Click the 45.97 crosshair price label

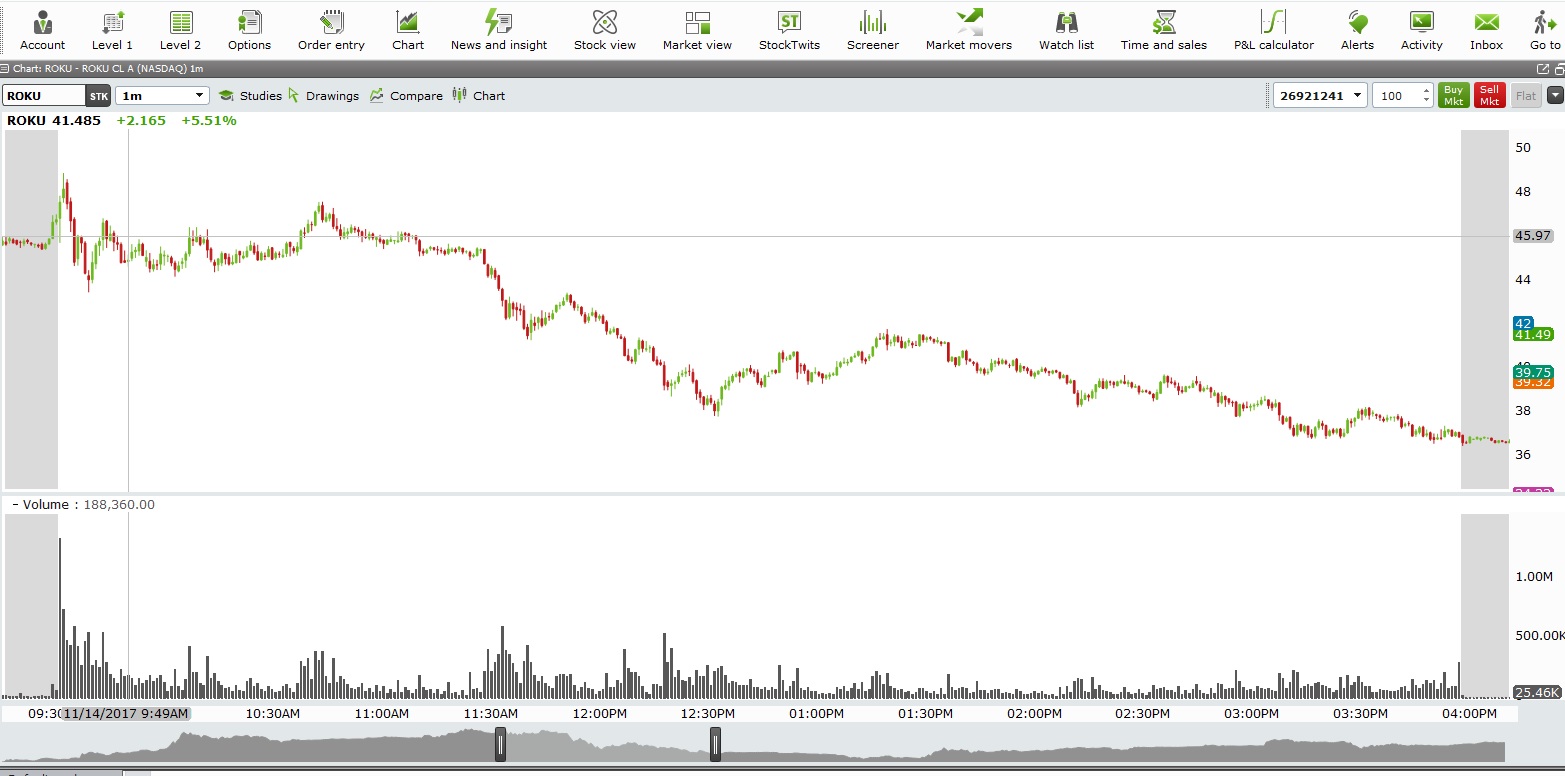pos(1533,236)
